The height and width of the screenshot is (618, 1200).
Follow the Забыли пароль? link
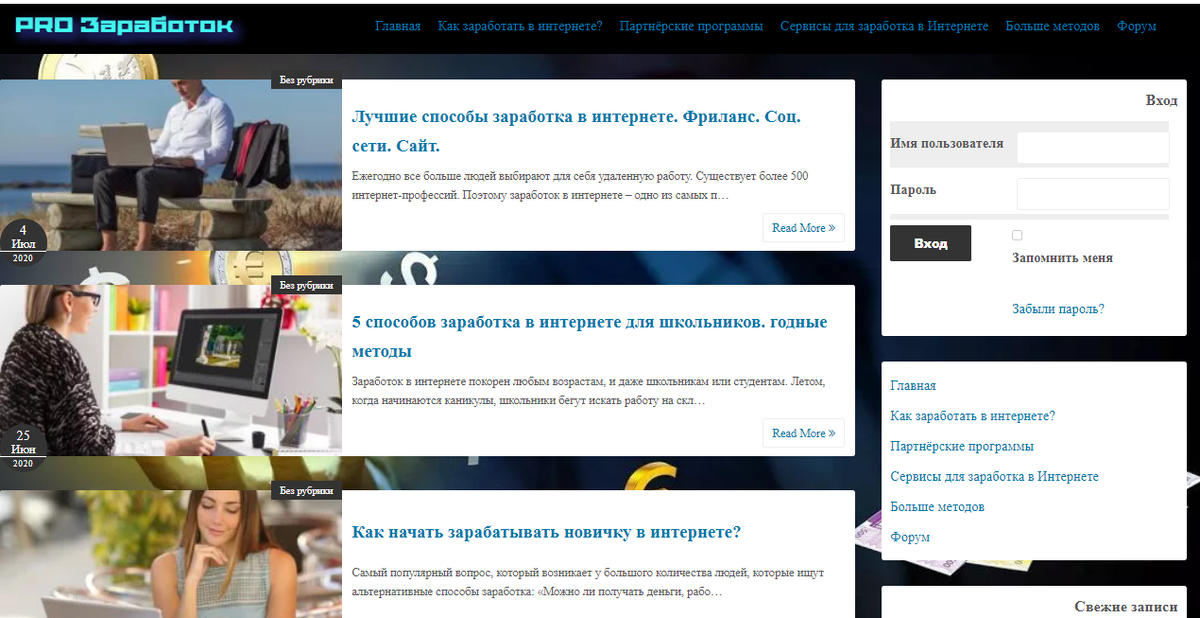click(1058, 309)
